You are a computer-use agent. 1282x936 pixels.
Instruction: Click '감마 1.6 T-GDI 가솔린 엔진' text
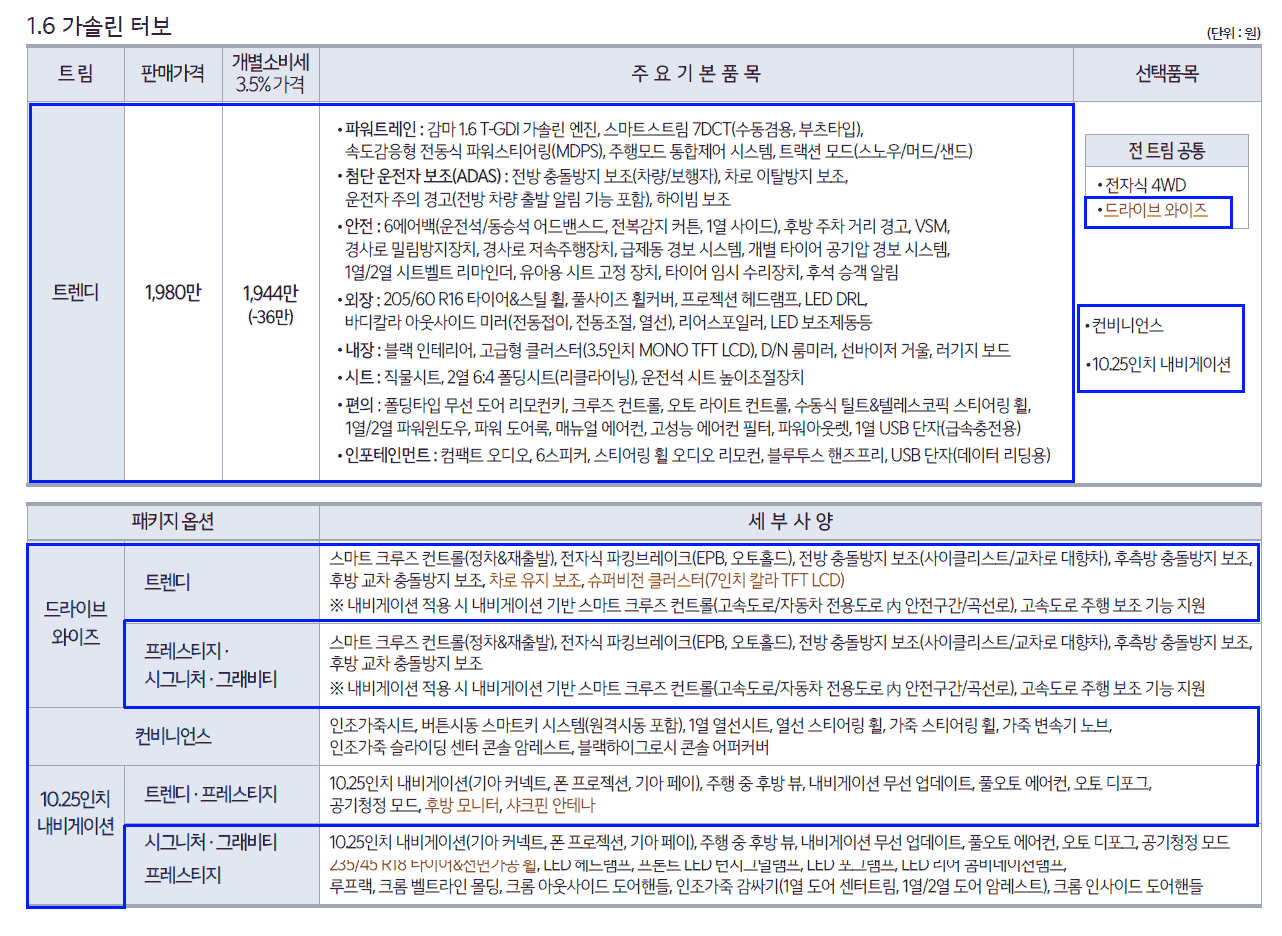[512, 130]
